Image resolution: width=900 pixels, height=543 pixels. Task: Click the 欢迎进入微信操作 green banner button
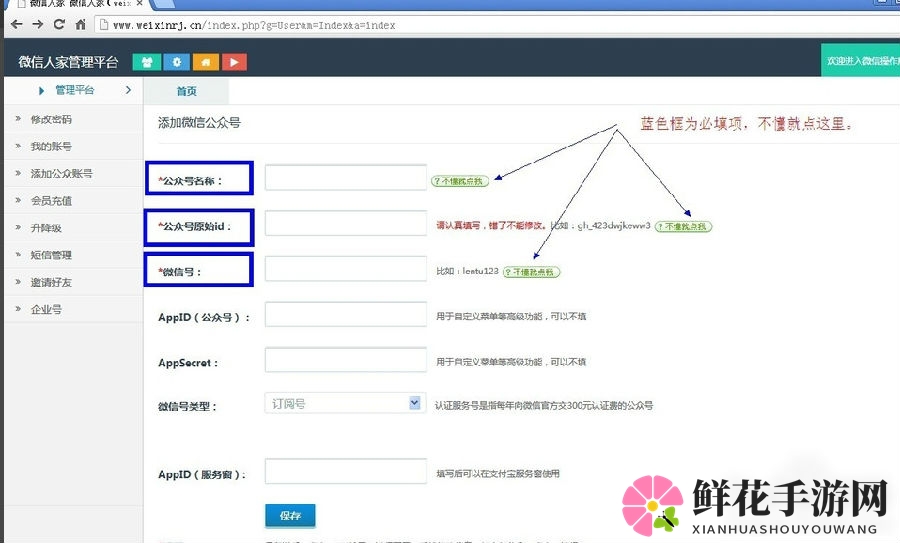pyautogui.click(x=860, y=60)
